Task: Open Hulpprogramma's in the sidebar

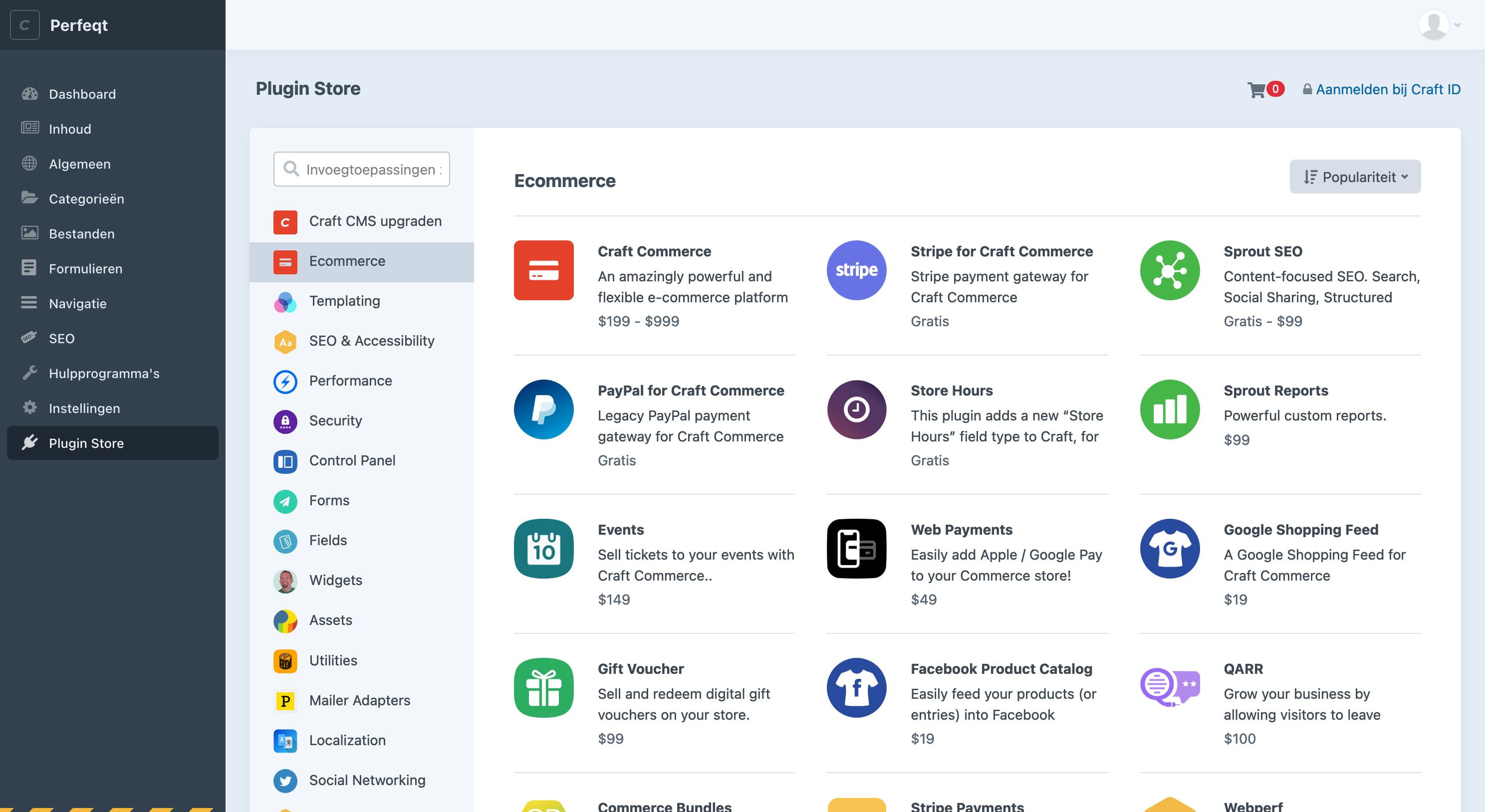Action: pos(112,373)
